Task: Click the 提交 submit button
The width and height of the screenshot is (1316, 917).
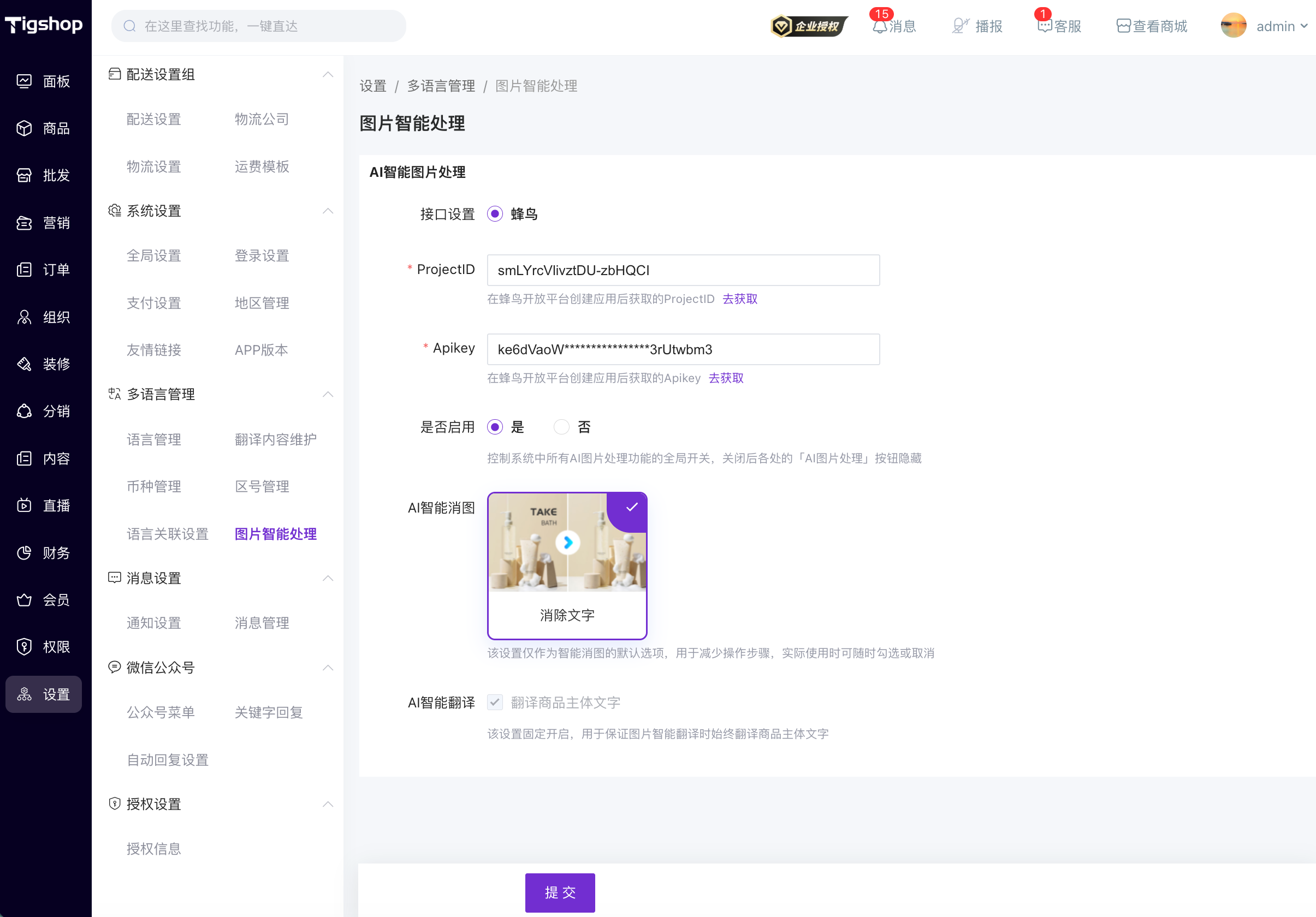Action: coord(560,893)
